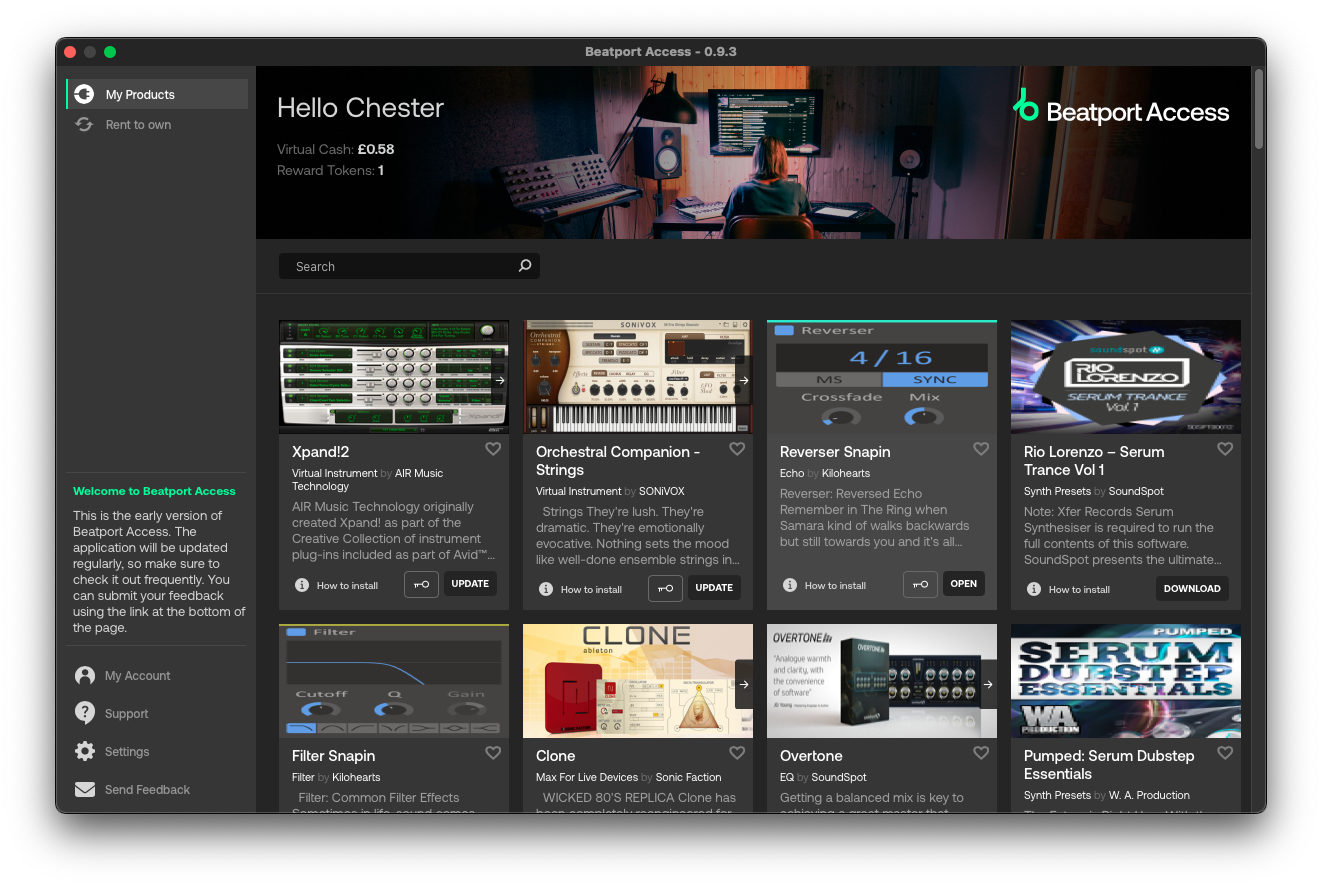Favorite Xpand!2 with heart icon

(x=493, y=449)
